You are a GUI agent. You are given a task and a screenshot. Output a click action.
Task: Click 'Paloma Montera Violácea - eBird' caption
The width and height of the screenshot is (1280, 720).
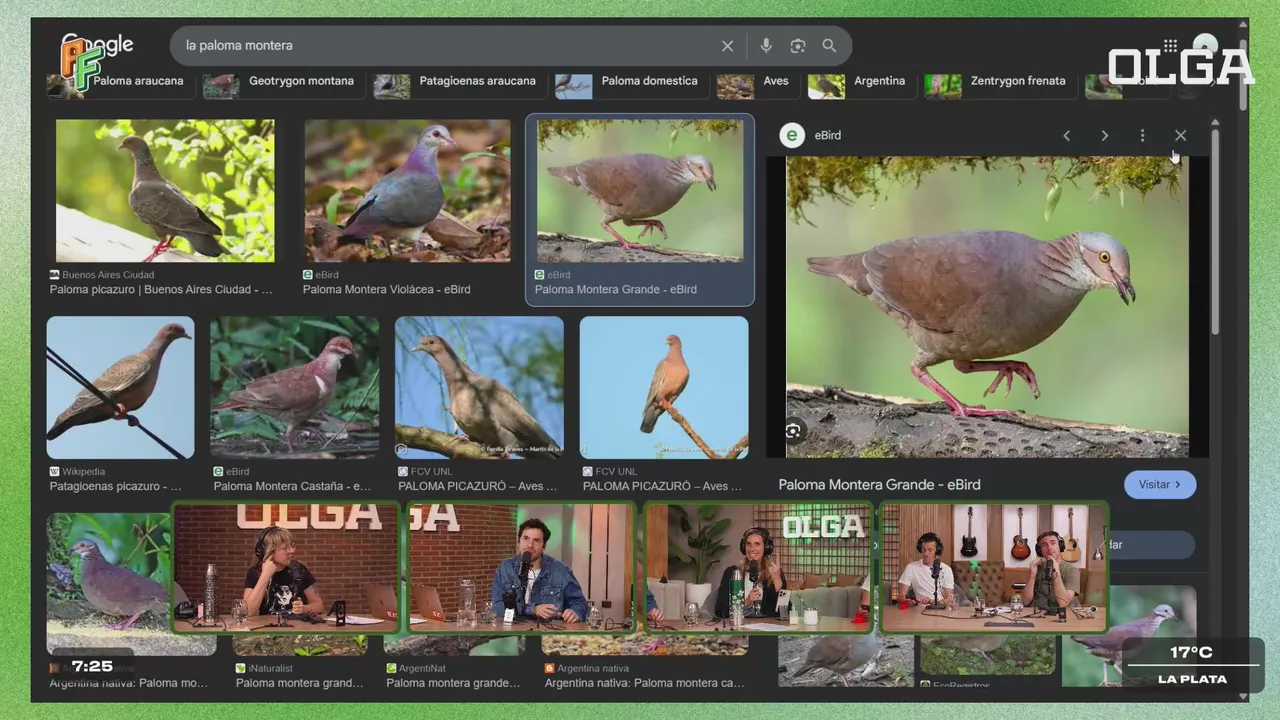pos(387,290)
